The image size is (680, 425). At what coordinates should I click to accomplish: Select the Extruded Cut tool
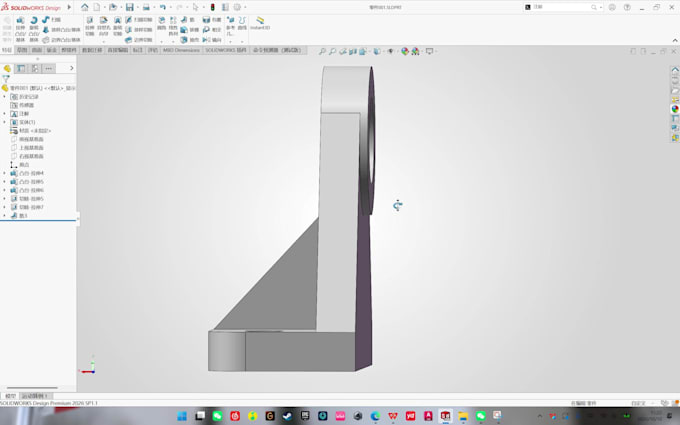90,27
